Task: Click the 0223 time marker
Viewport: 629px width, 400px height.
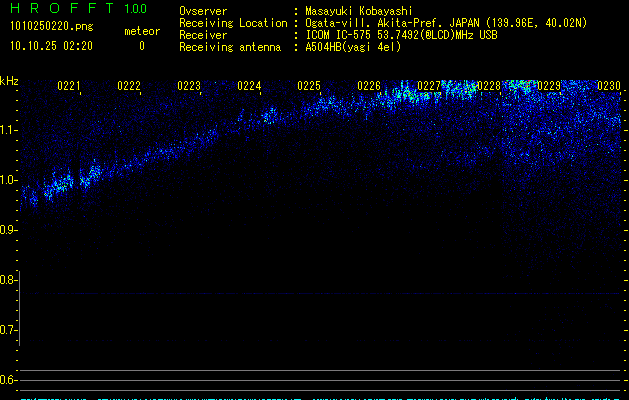Action: click(189, 86)
